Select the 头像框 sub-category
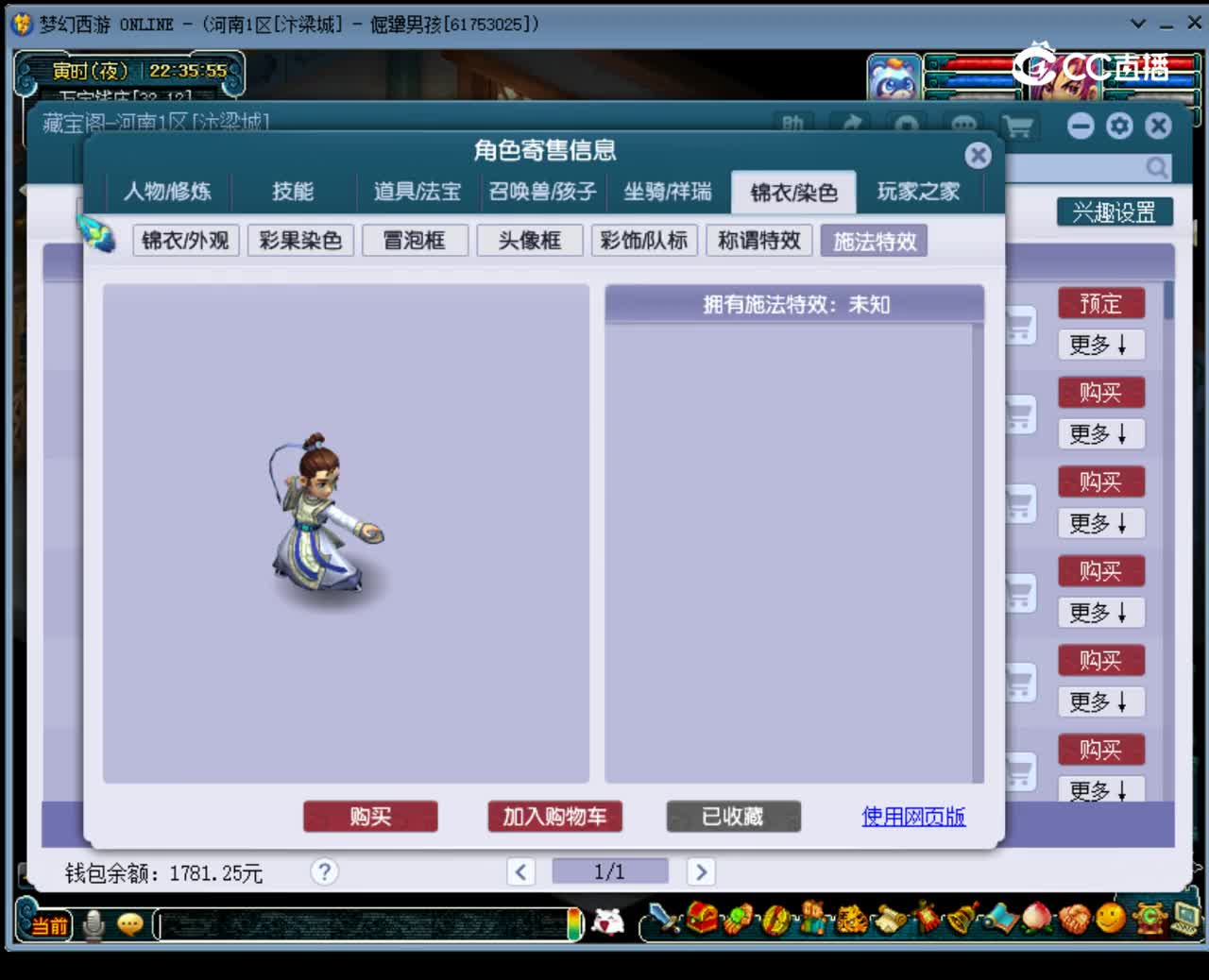This screenshot has height=980, width=1209. (x=530, y=241)
